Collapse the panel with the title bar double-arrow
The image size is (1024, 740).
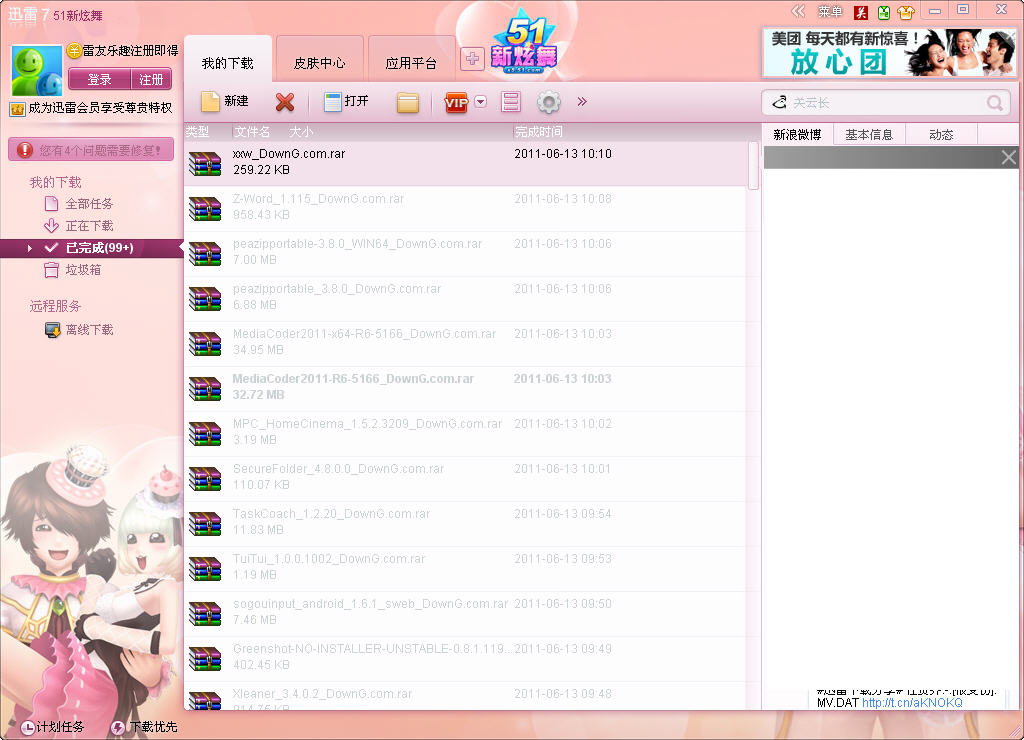(x=797, y=11)
